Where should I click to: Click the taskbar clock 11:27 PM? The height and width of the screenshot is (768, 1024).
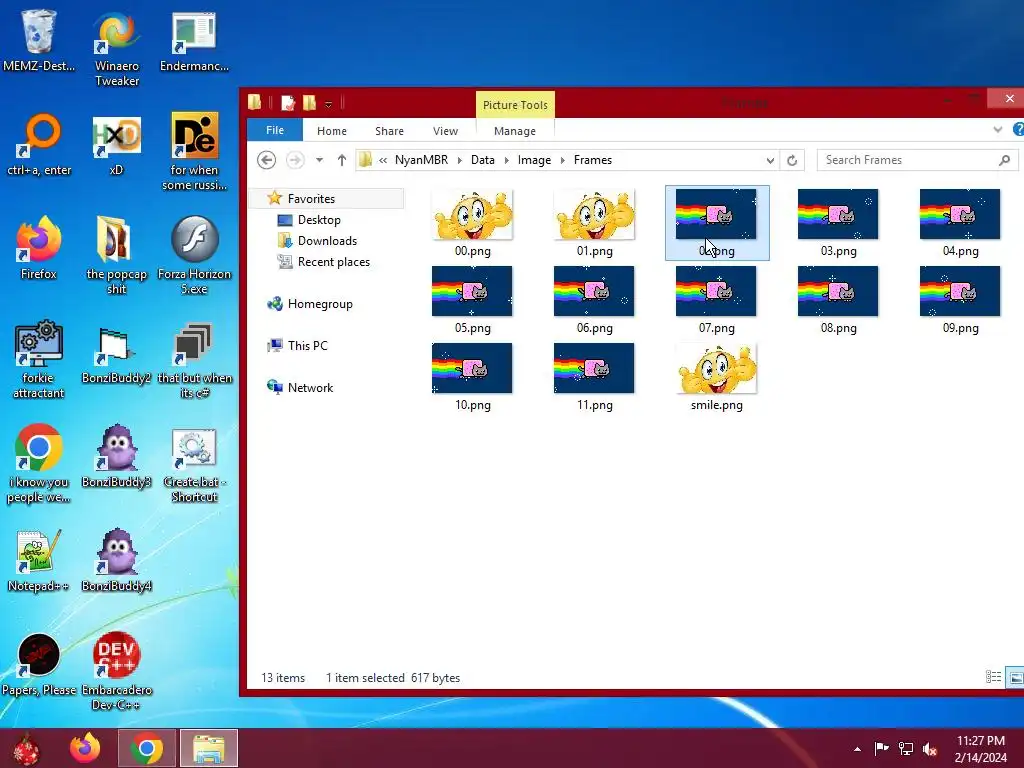point(981,741)
